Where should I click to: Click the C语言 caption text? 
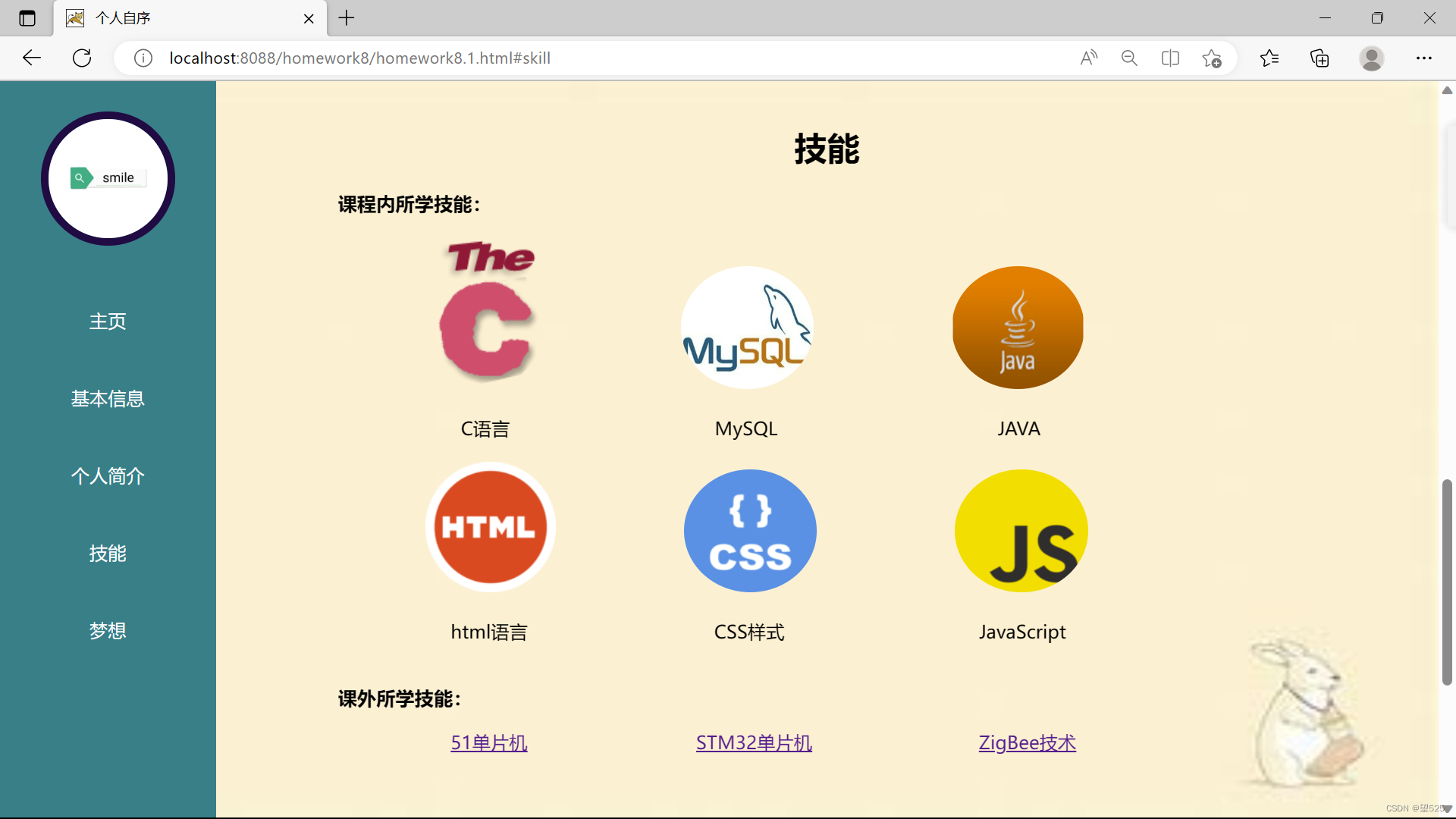pos(485,429)
